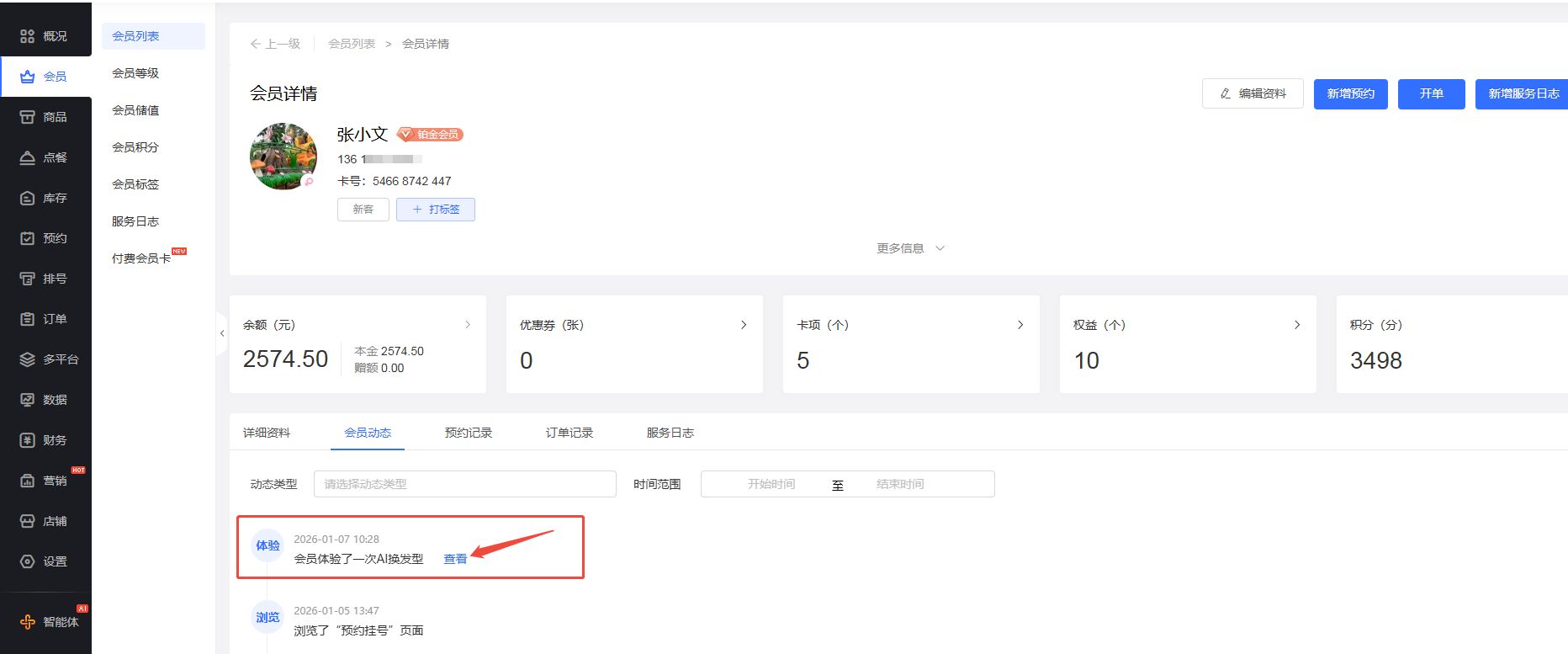
Task: Open 会员积分 in the submenu
Action: 135,147
